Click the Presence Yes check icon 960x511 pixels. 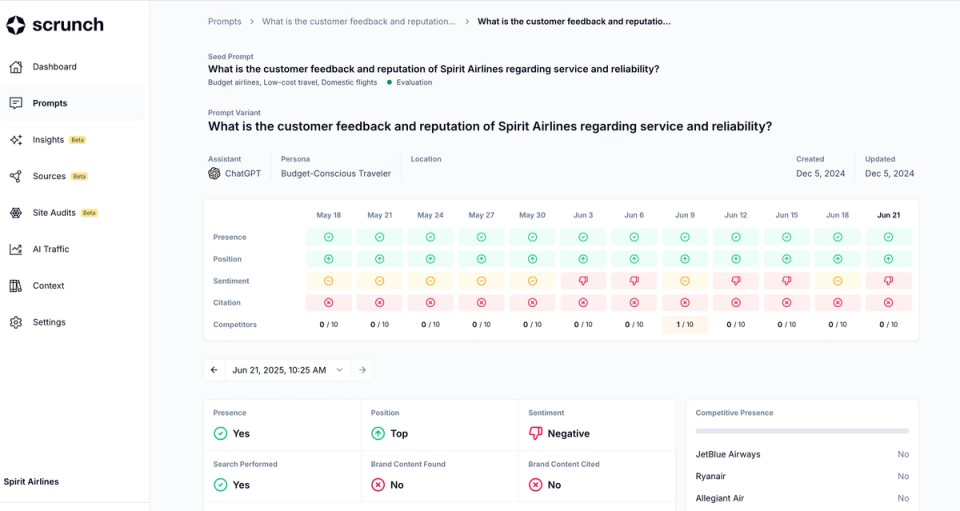[x=220, y=434]
